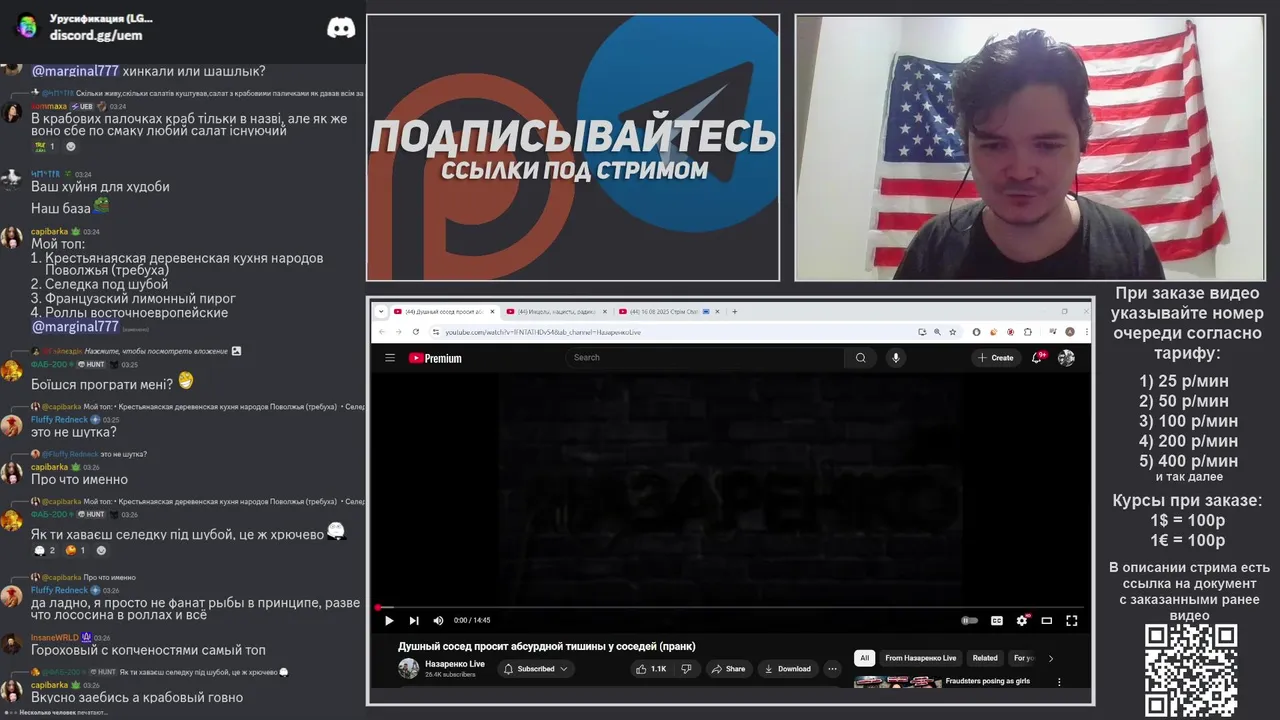1280x720 pixels.
Task: Go forward in Chrome browser
Action: click(398, 332)
